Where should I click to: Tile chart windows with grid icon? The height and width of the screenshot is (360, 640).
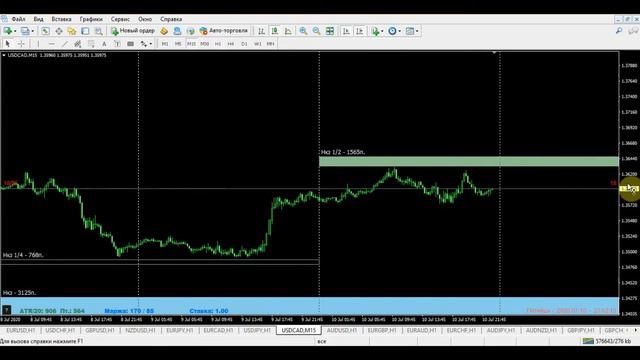pyautogui.click(x=330, y=31)
